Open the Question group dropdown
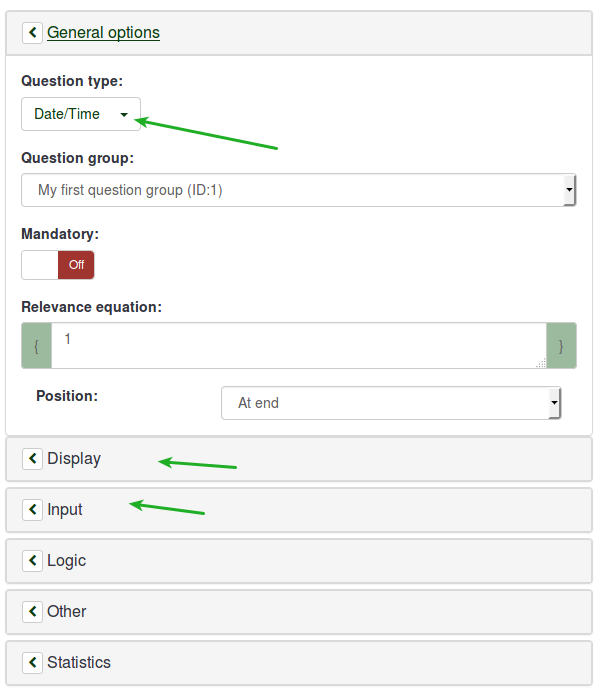The width and height of the screenshot is (601, 697). point(298,190)
